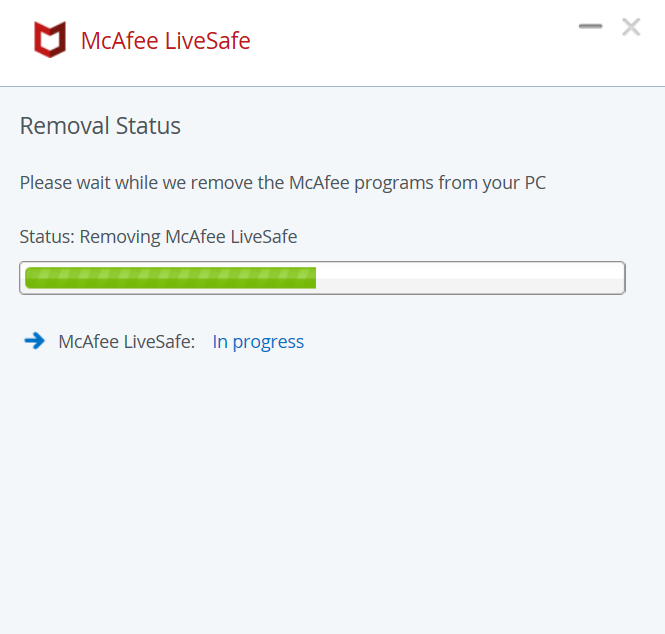Click the divider line under the header
This screenshot has height=634, width=665.
[332, 87]
